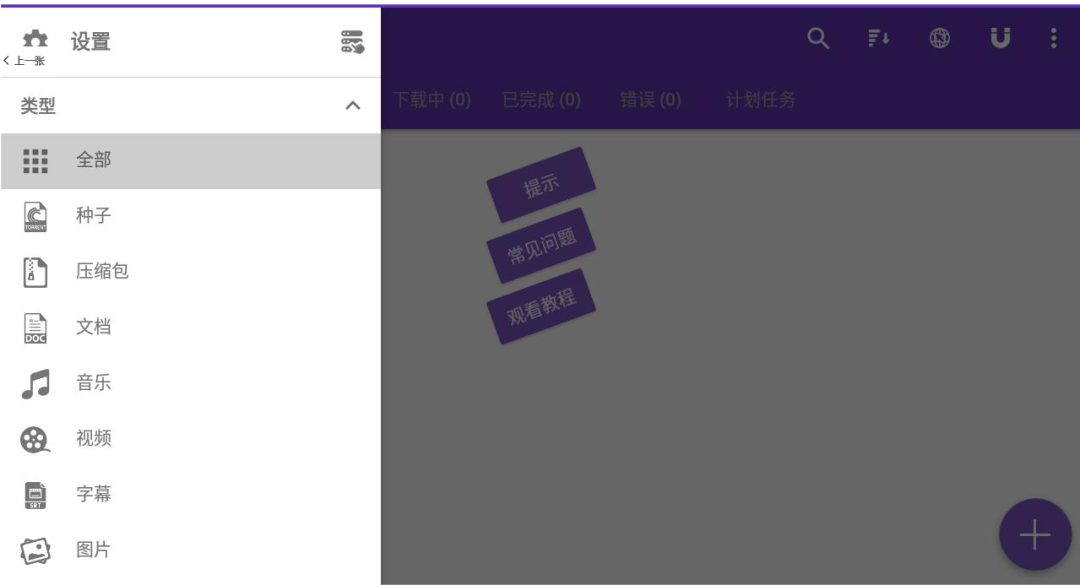The width and height of the screenshot is (1080, 585).
Task: Add a magnet link via magnet icon
Action: tap(998, 40)
